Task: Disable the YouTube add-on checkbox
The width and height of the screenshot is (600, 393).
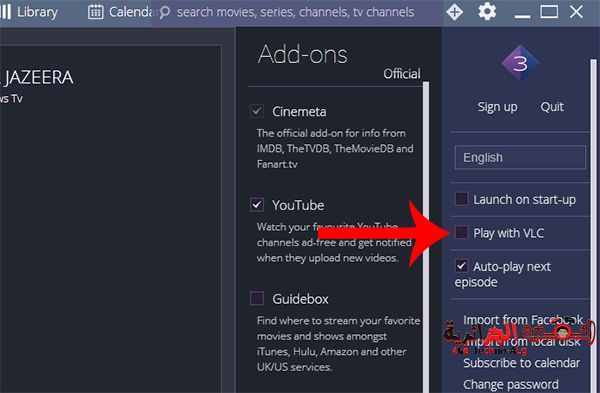Action: click(257, 205)
